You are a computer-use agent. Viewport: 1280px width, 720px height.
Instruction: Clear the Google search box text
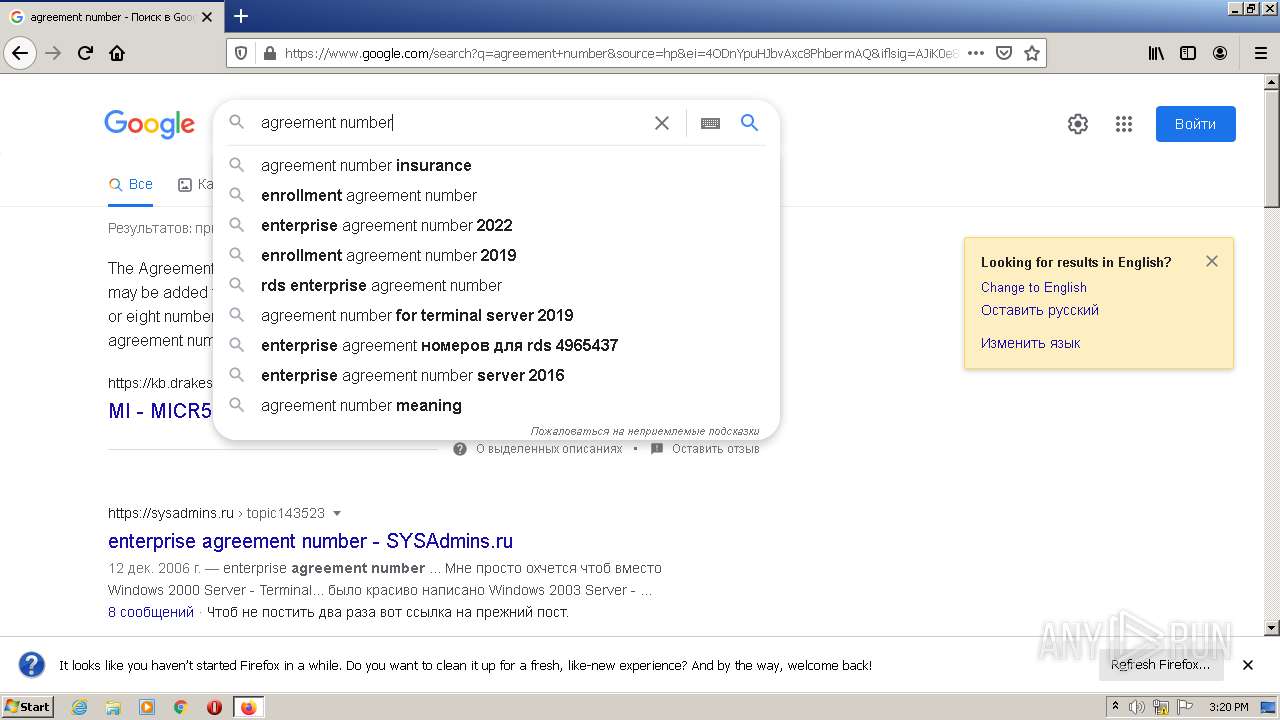(662, 123)
